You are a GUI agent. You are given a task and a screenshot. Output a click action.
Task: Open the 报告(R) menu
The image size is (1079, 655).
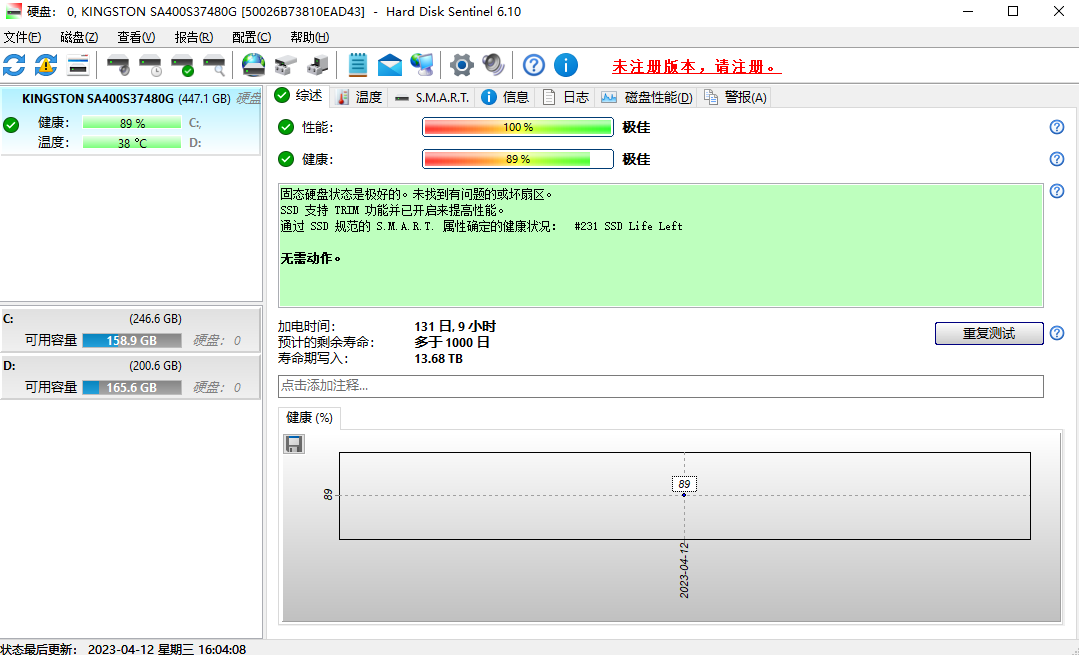coord(193,36)
